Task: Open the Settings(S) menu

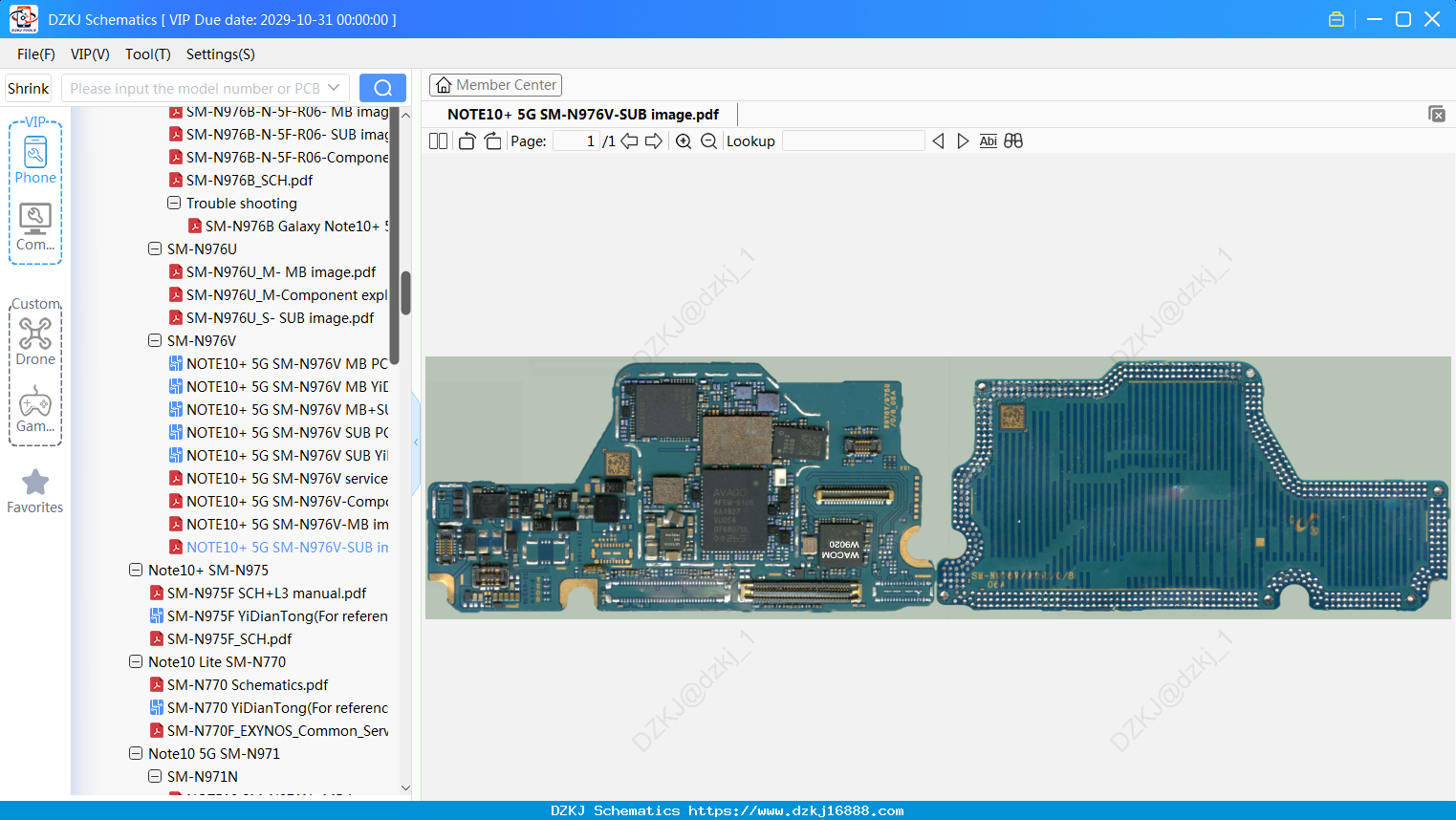Action: click(x=221, y=54)
